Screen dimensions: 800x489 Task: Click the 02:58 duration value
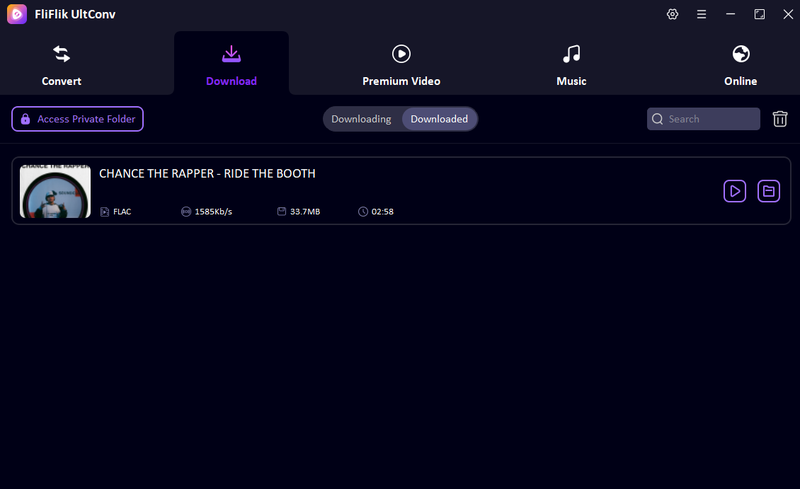pyautogui.click(x=382, y=212)
